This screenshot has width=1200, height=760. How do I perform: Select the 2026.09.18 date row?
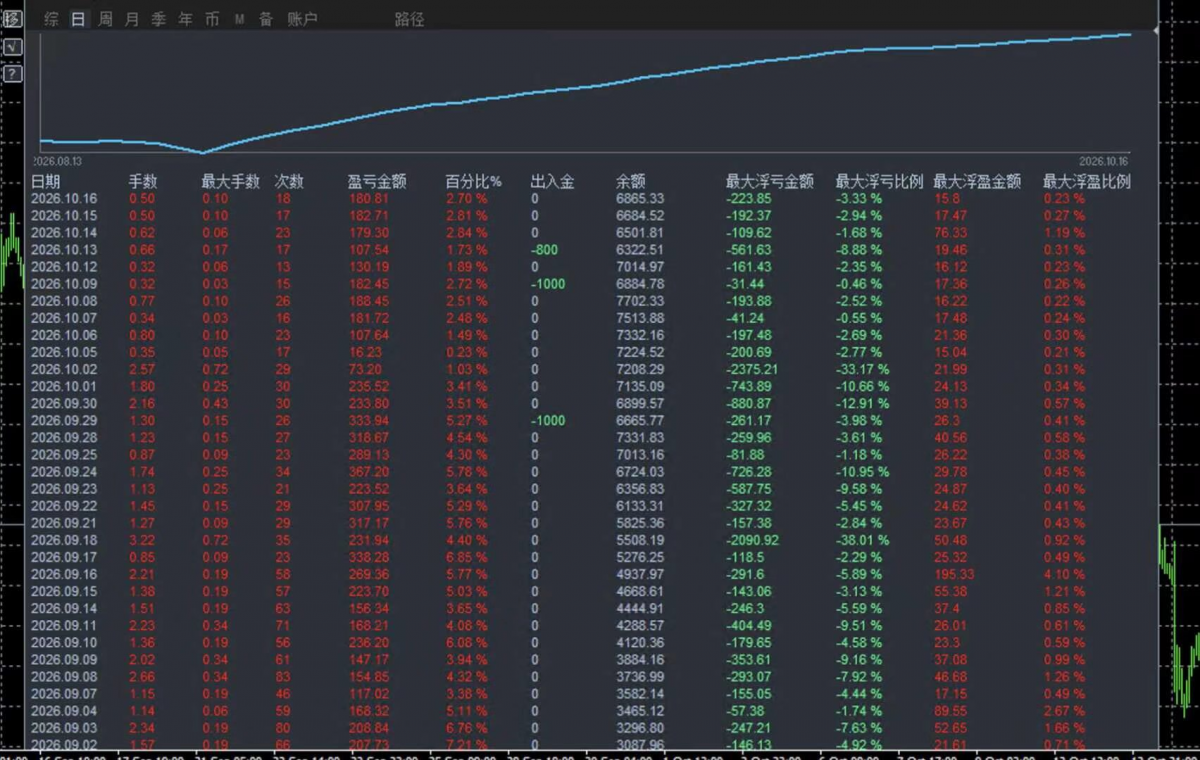point(64,540)
